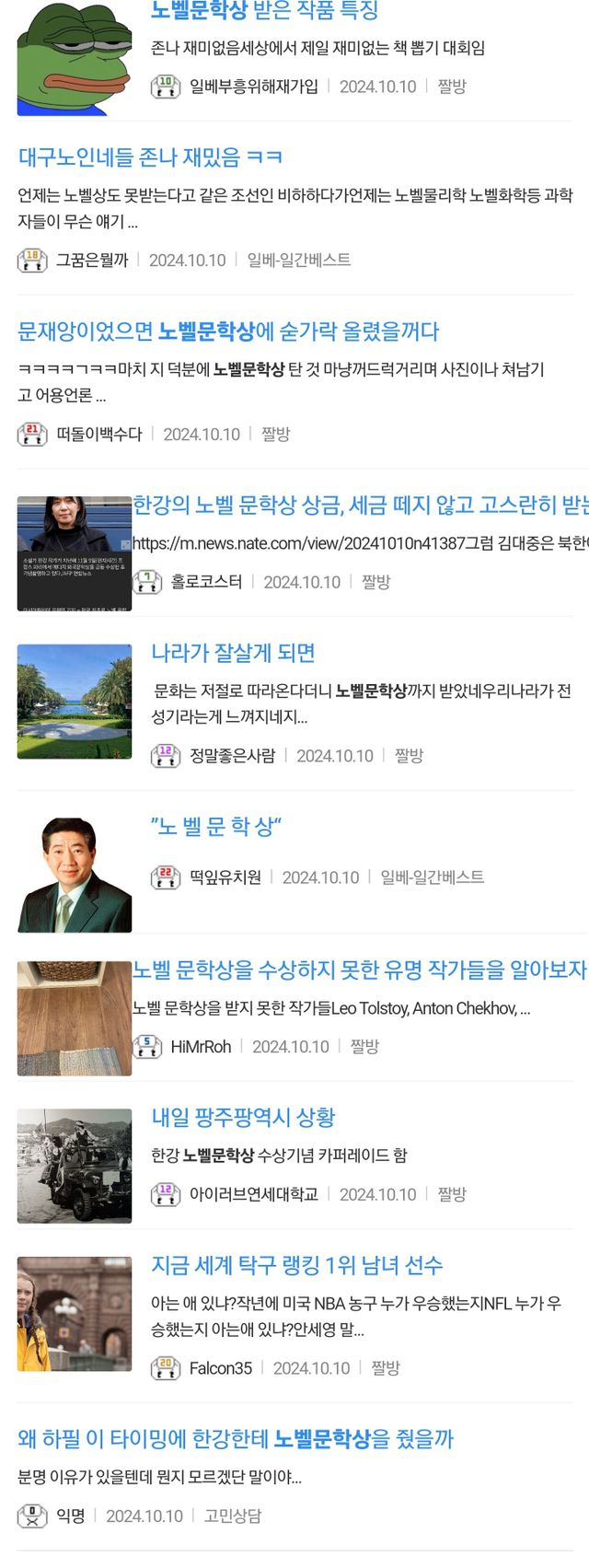Click level 7 badge beside 홀로코스터

tap(147, 581)
